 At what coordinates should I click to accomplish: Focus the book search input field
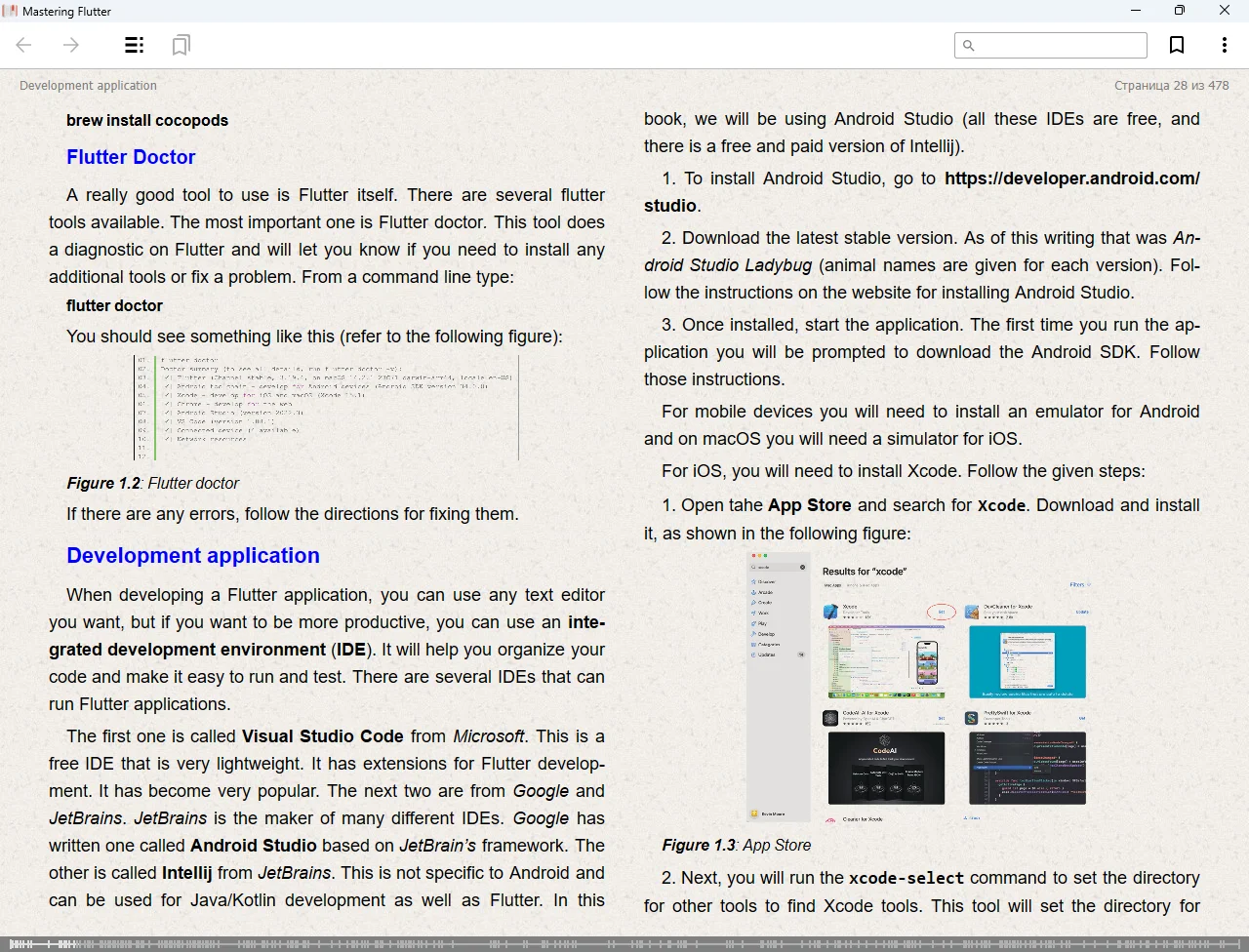(1061, 45)
